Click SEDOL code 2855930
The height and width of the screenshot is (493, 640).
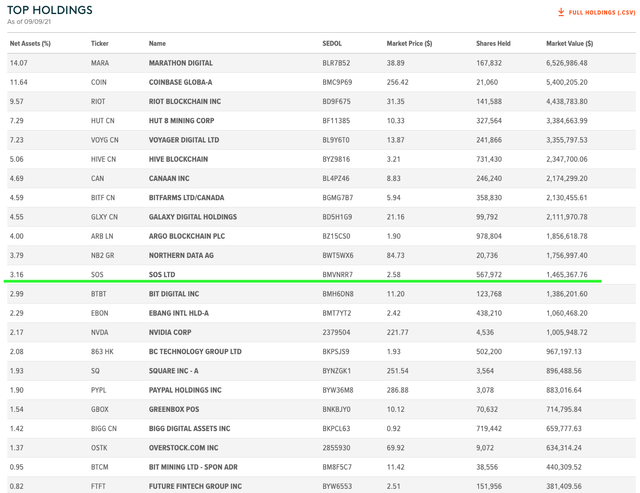(336, 448)
